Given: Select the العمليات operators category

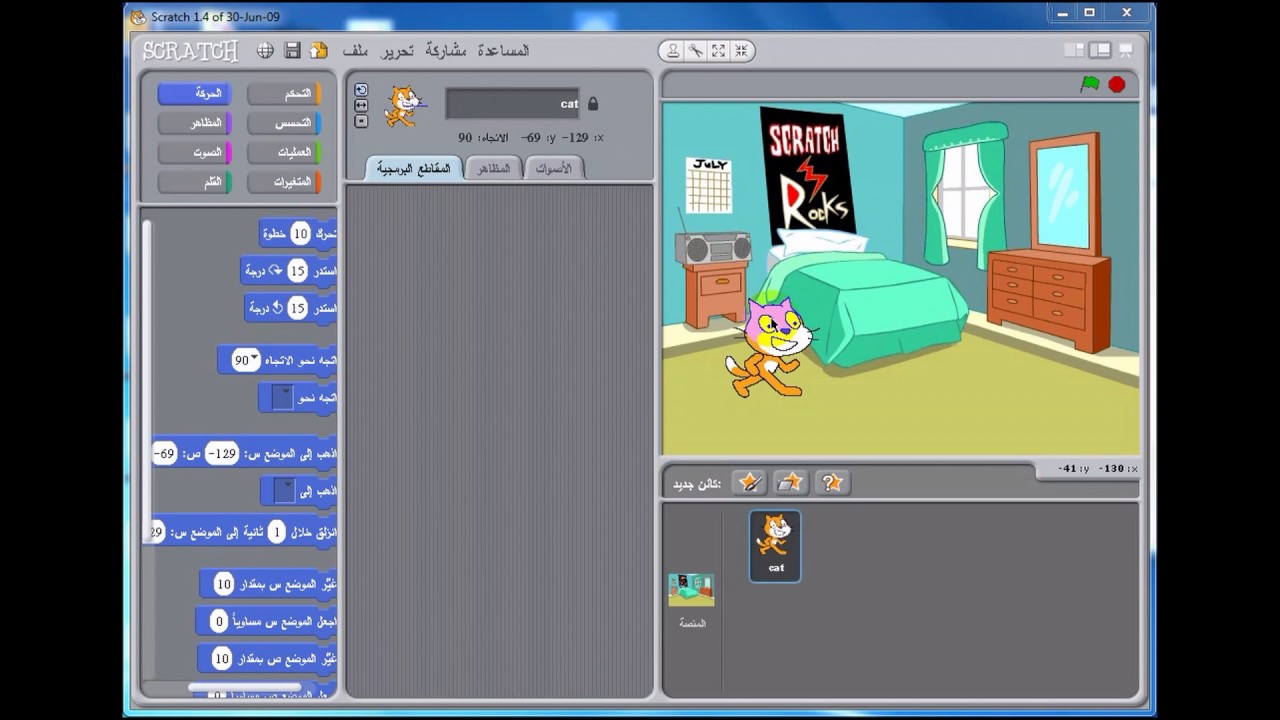Looking at the screenshot, I should coord(284,153).
